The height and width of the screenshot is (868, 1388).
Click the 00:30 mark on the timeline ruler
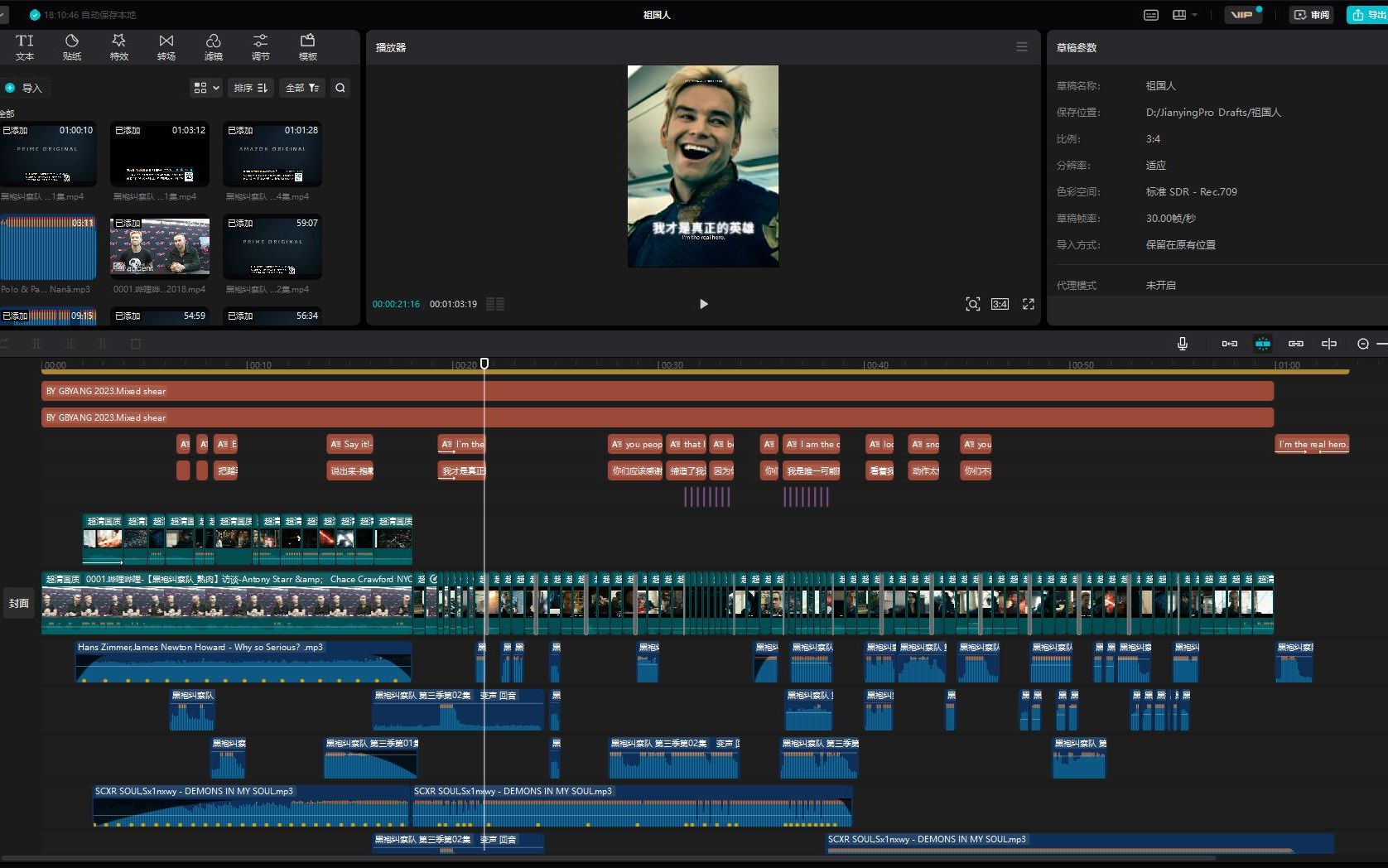click(x=672, y=365)
